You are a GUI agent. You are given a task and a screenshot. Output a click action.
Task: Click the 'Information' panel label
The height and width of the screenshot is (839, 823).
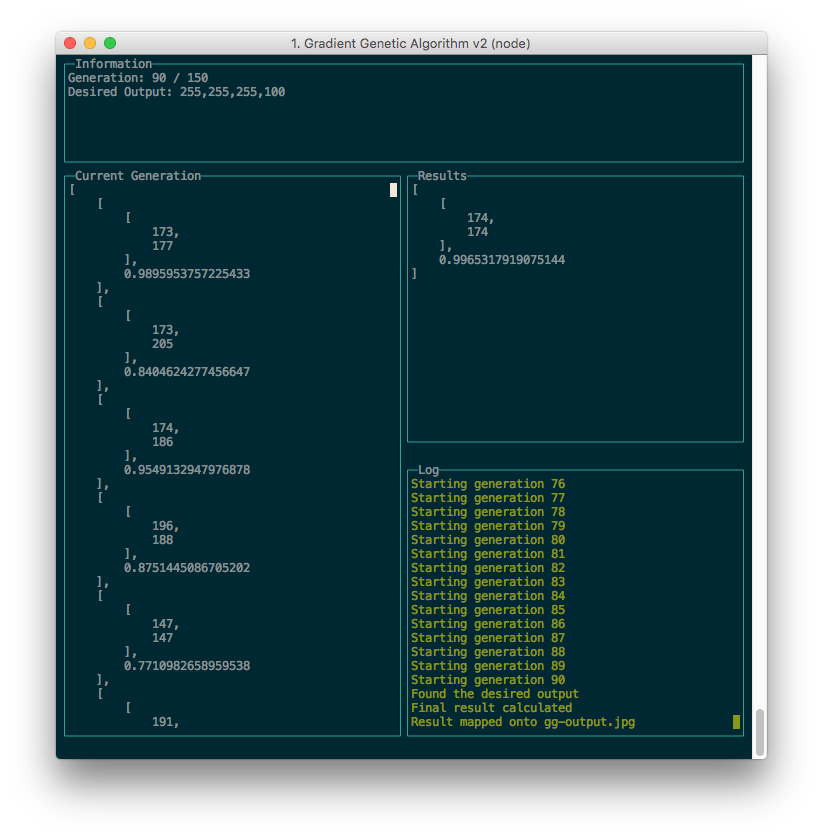(x=113, y=64)
